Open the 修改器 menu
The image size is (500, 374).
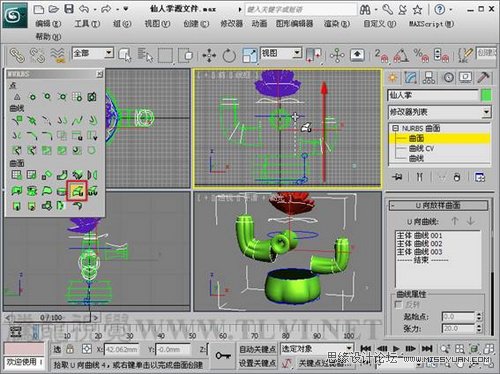pos(231,24)
